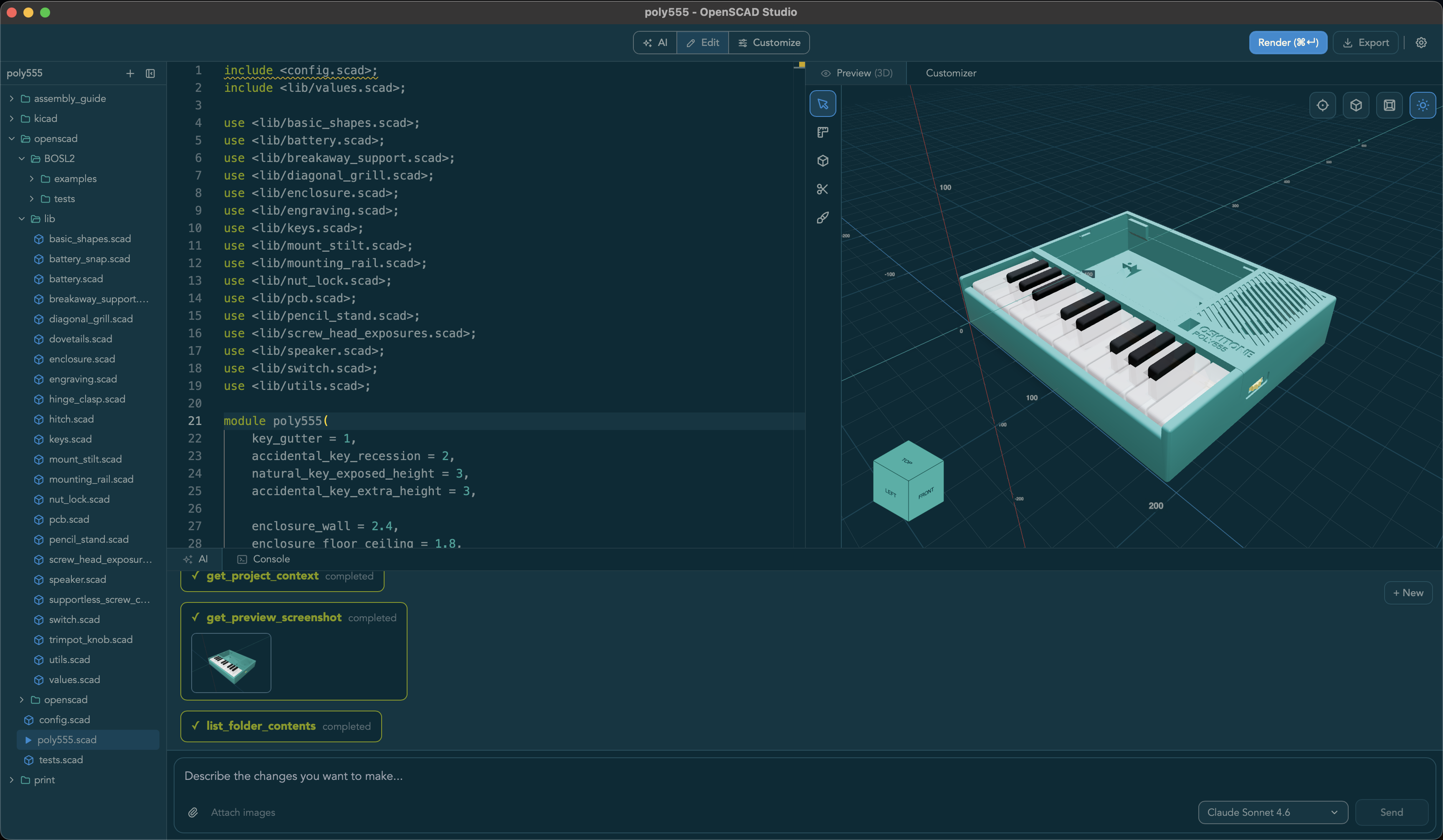The height and width of the screenshot is (840, 1443).
Task: Expand the examples folder
Action: click(31, 179)
